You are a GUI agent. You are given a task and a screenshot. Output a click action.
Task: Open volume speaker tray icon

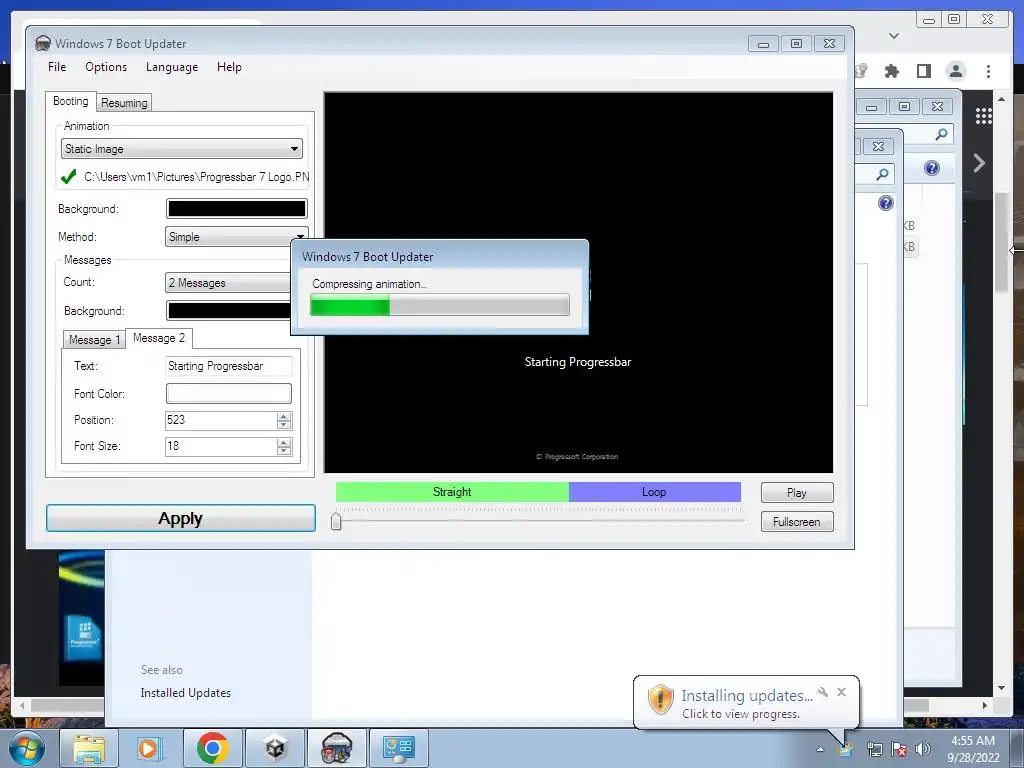pyautogui.click(x=923, y=749)
